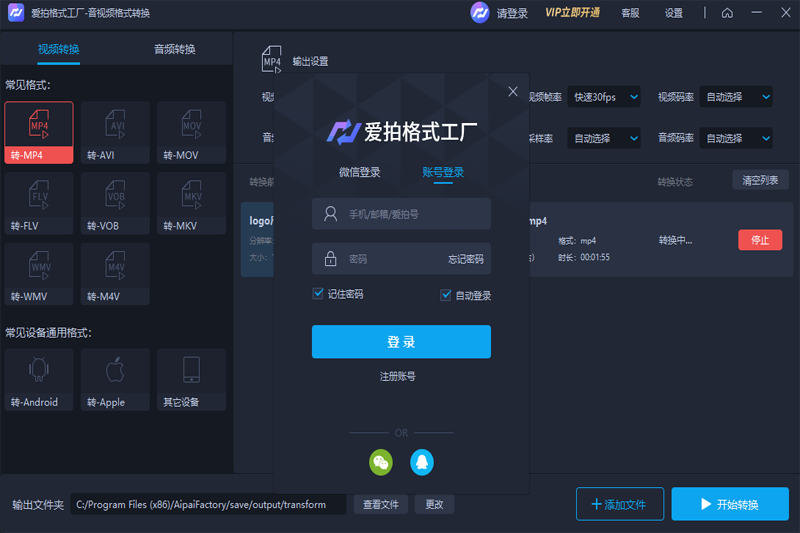
Task: Open the 视频码率 自动选择 dropdown
Action: tap(736, 97)
